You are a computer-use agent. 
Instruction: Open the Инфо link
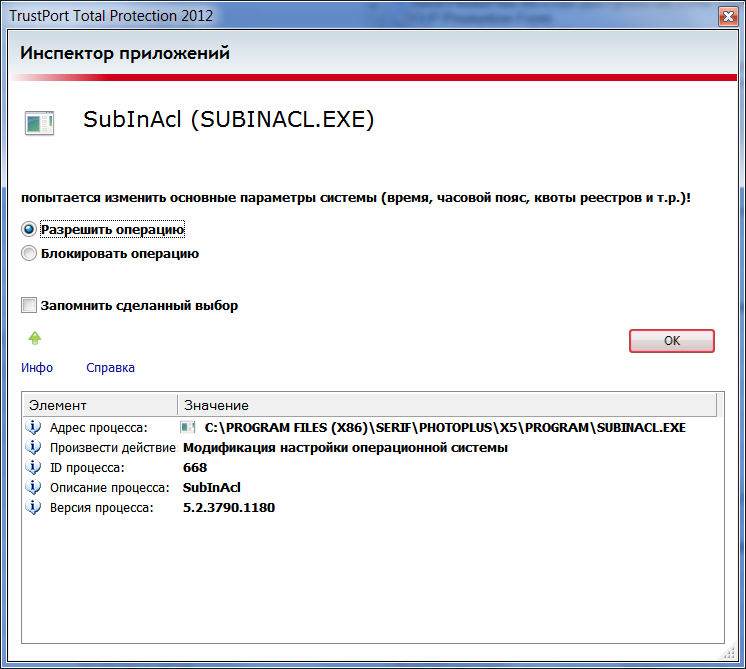[x=37, y=367]
